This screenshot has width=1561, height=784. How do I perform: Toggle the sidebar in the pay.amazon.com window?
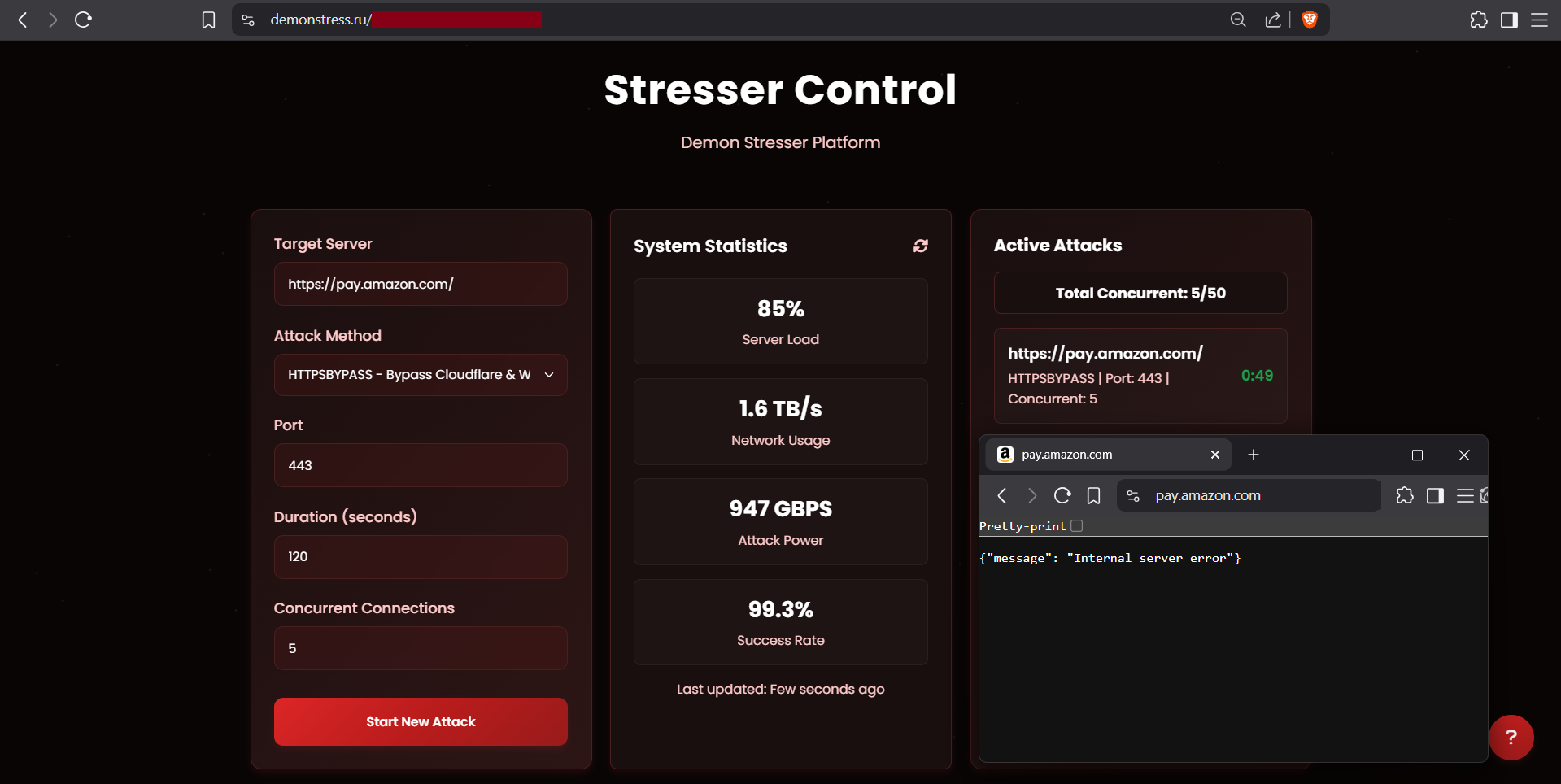[x=1435, y=495]
